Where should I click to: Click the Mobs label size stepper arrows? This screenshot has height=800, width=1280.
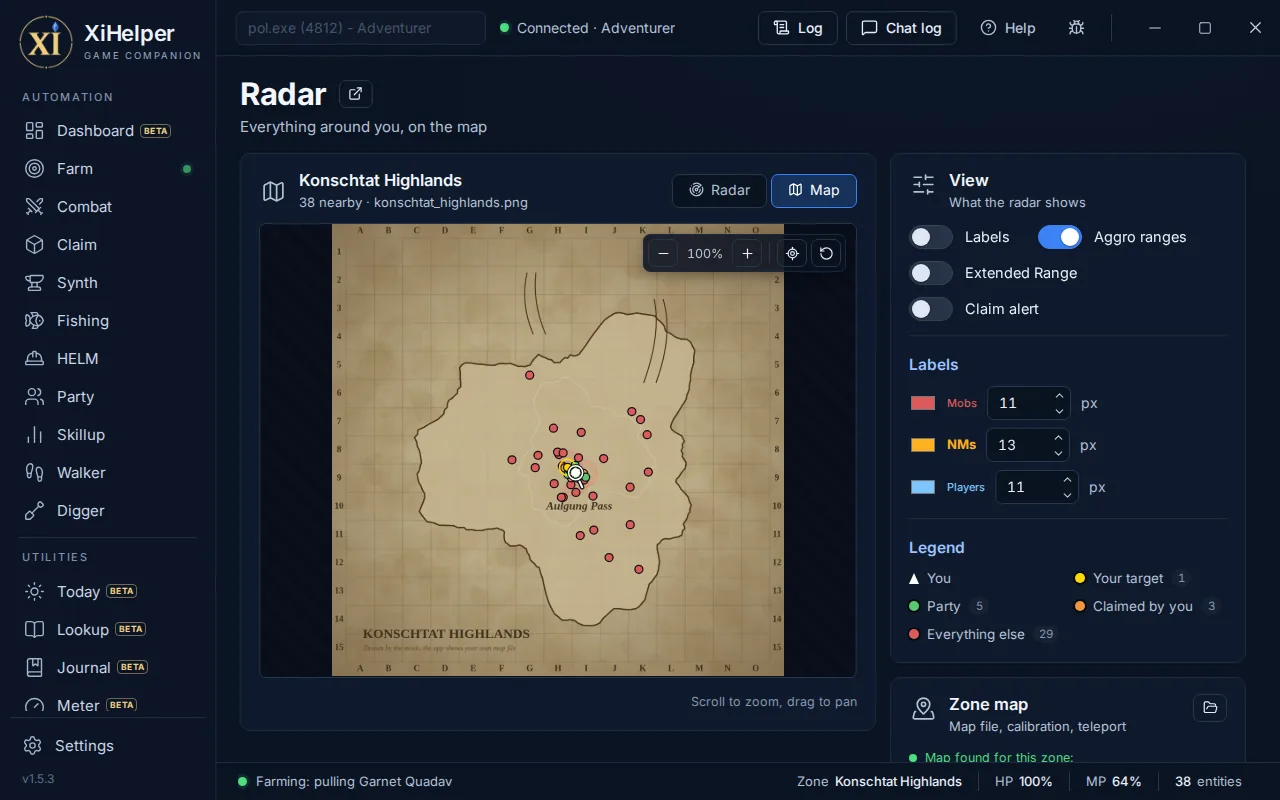1059,403
